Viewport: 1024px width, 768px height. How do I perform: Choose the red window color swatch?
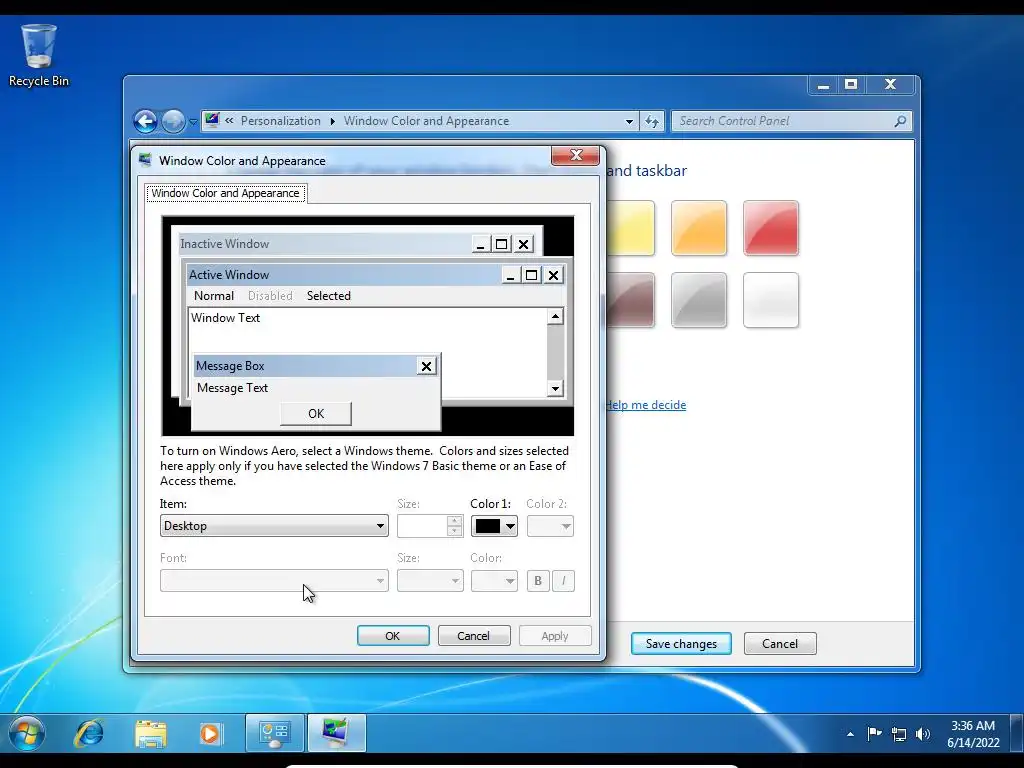[x=771, y=228]
